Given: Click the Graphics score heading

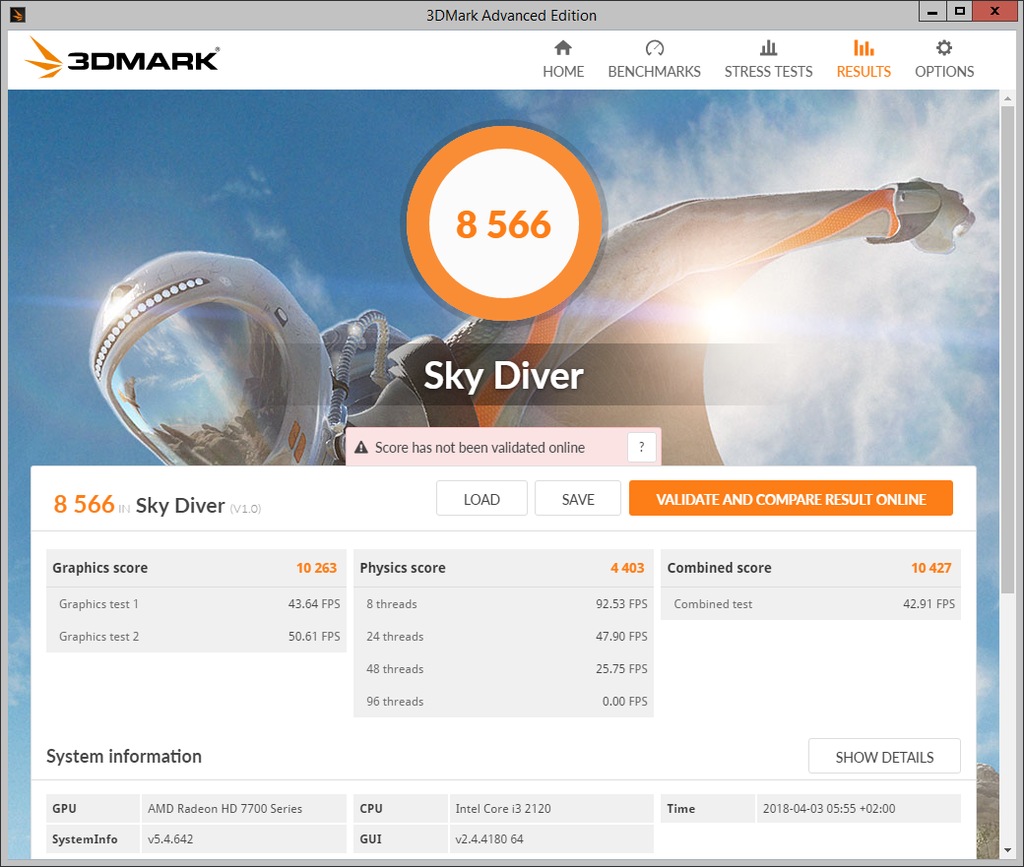Looking at the screenshot, I should [x=100, y=568].
